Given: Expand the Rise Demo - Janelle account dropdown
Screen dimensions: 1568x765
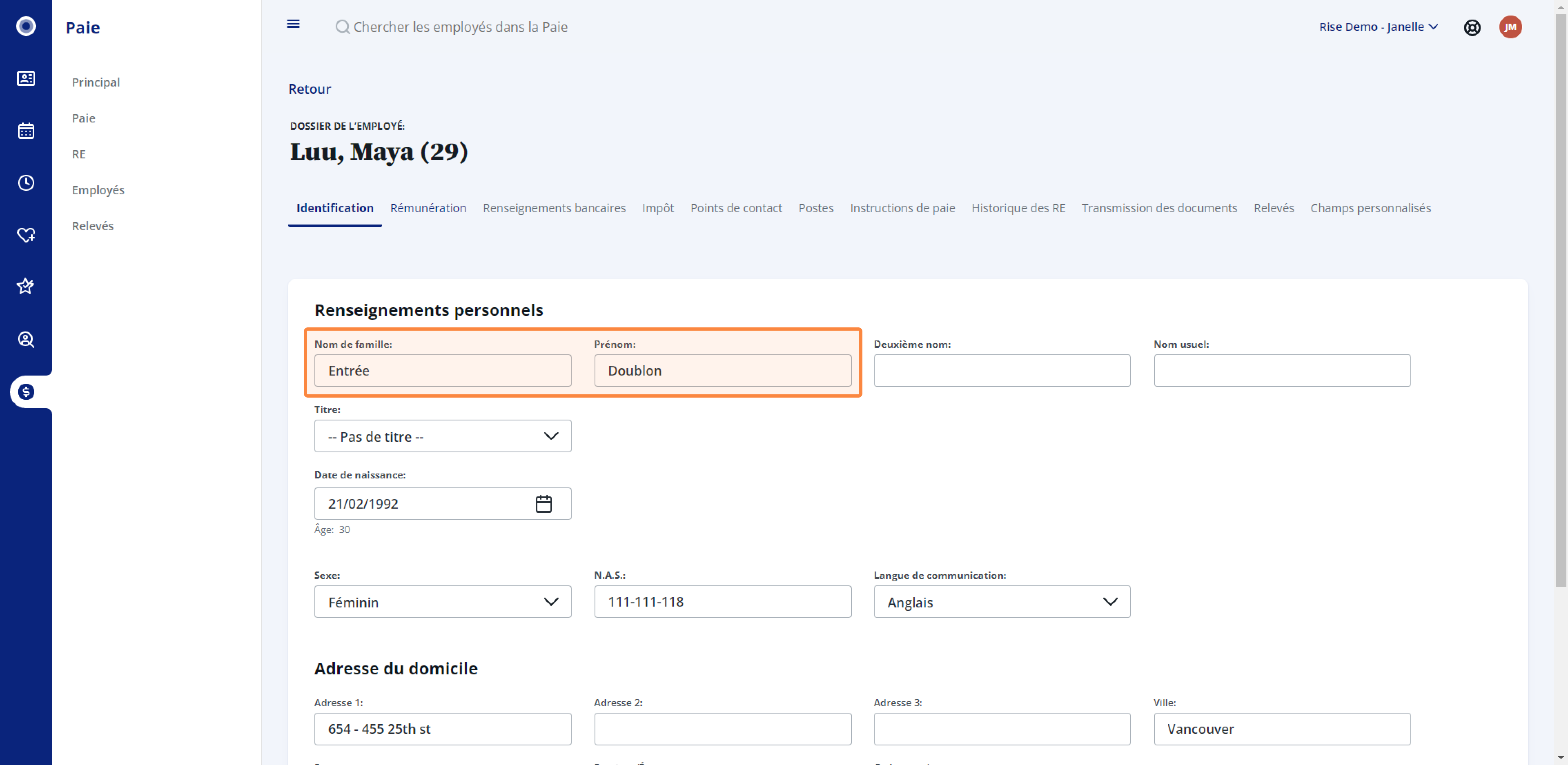Looking at the screenshot, I should click(1378, 27).
